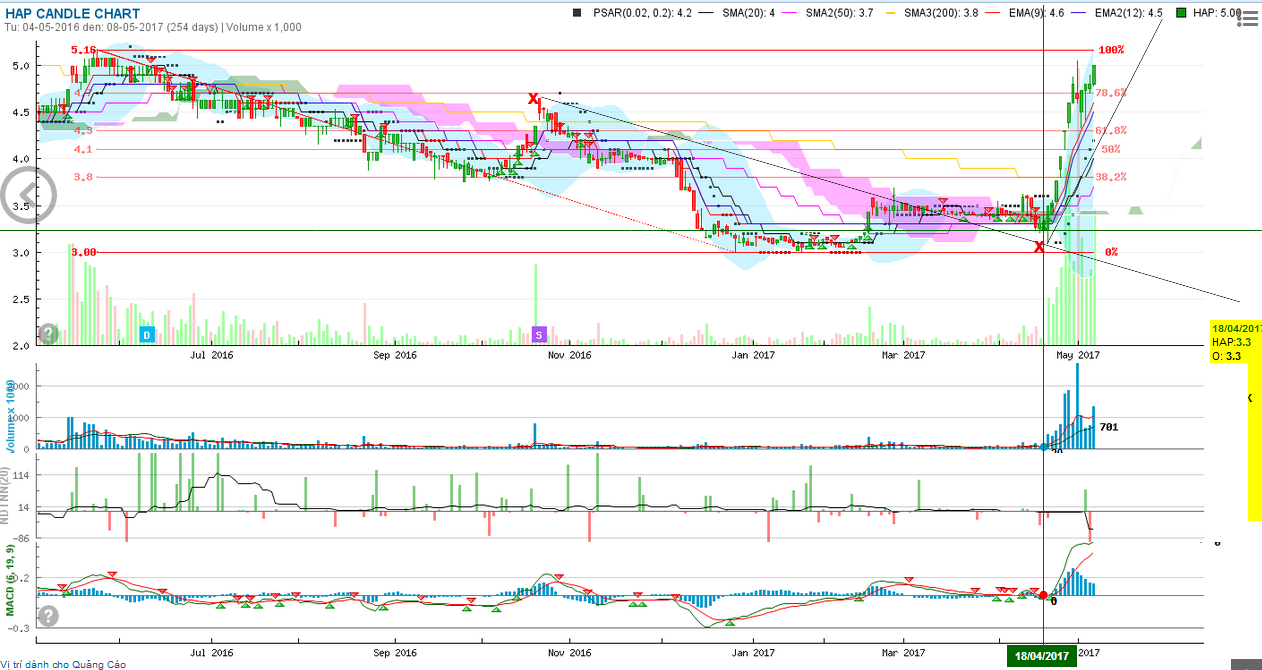The width and height of the screenshot is (1262, 670).
Task: Click the yellow 18/04/2017 HAP tooltip box
Action: point(1236,342)
